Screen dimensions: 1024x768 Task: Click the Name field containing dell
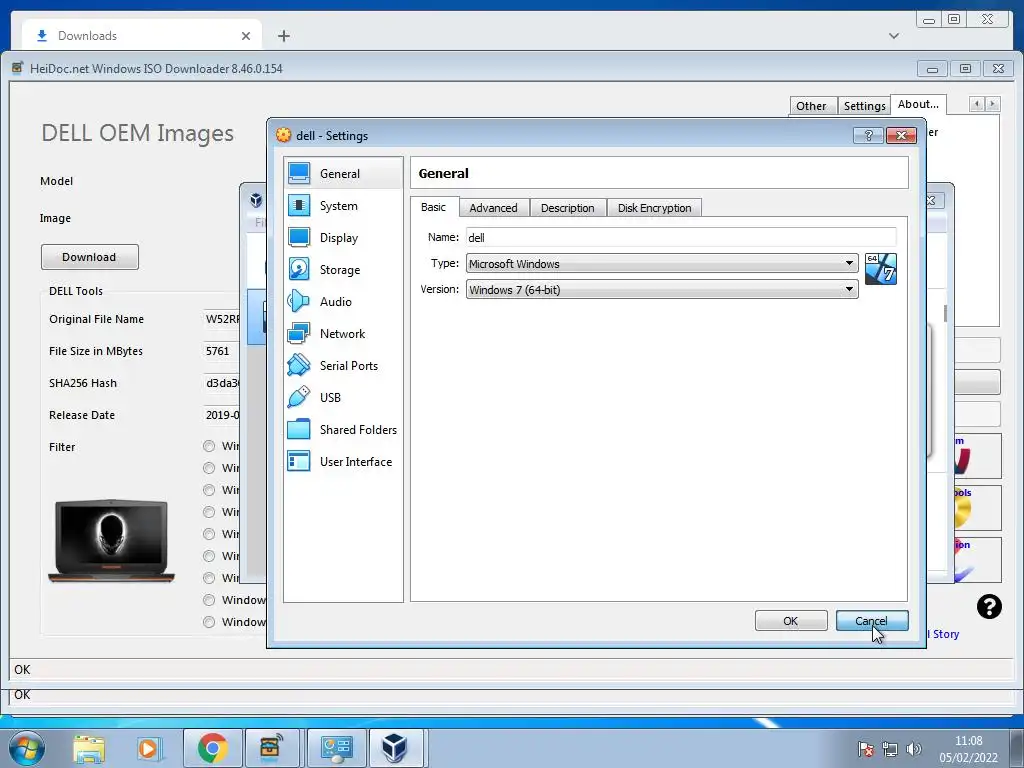681,237
